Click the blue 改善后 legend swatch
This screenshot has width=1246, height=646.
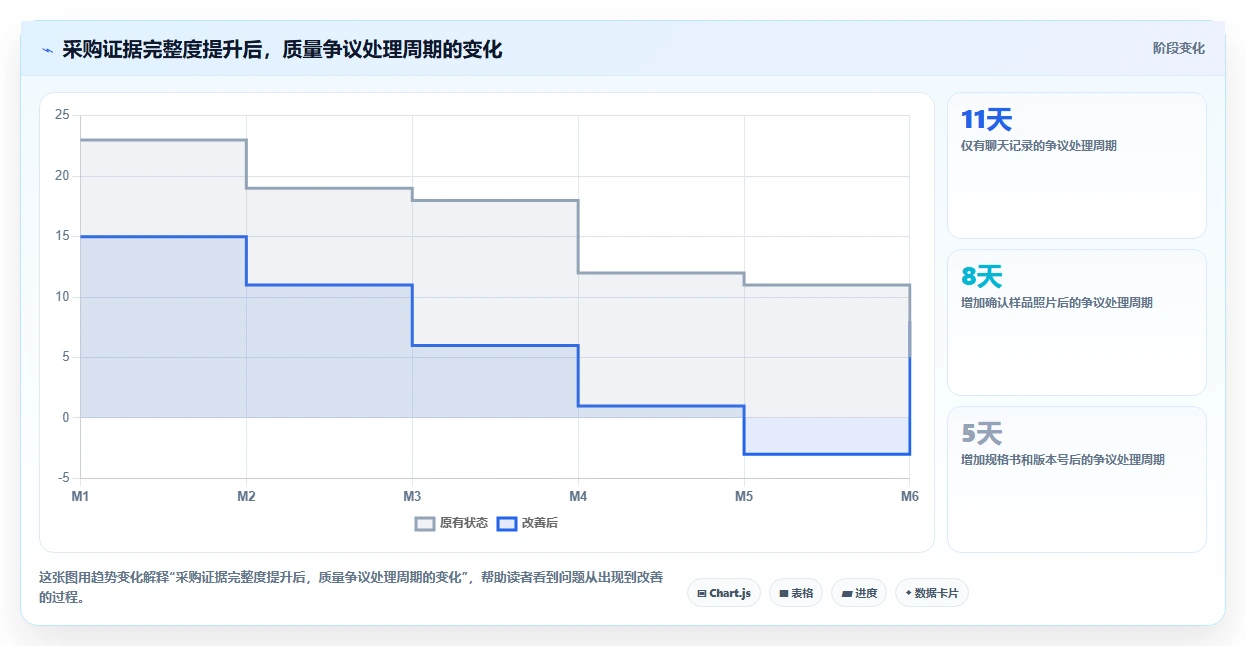[507, 523]
